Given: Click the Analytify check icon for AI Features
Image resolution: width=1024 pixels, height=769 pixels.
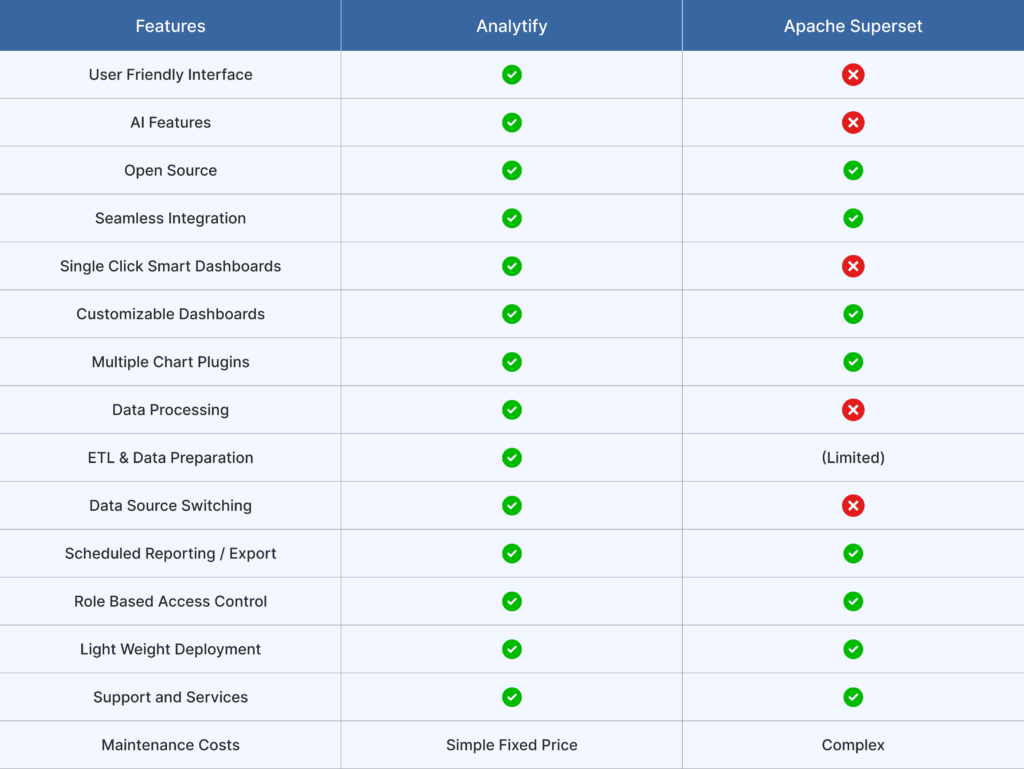Looking at the screenshot, I should pyautogui.click(x=512, y=123).
